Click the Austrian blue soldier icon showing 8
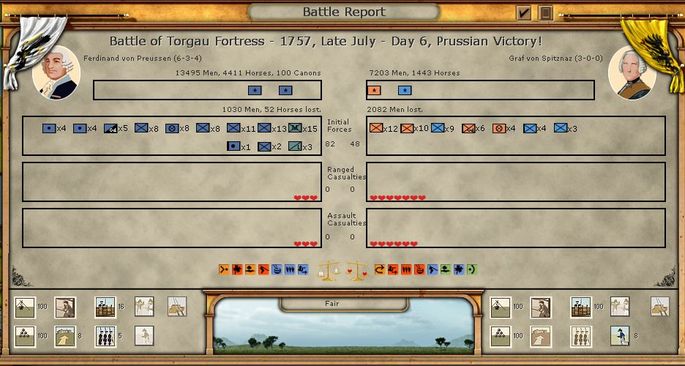685x366 pixels. coord(620,336)
